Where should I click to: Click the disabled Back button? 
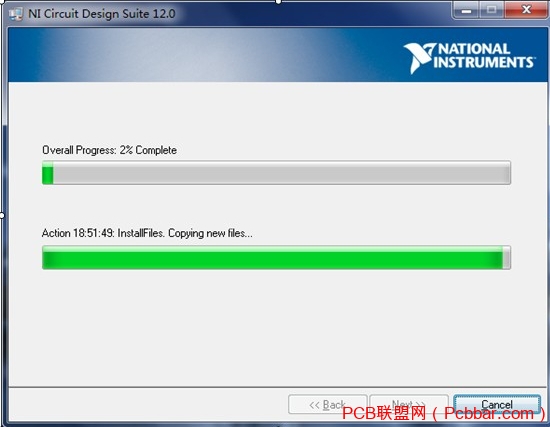tap(327, 405)
